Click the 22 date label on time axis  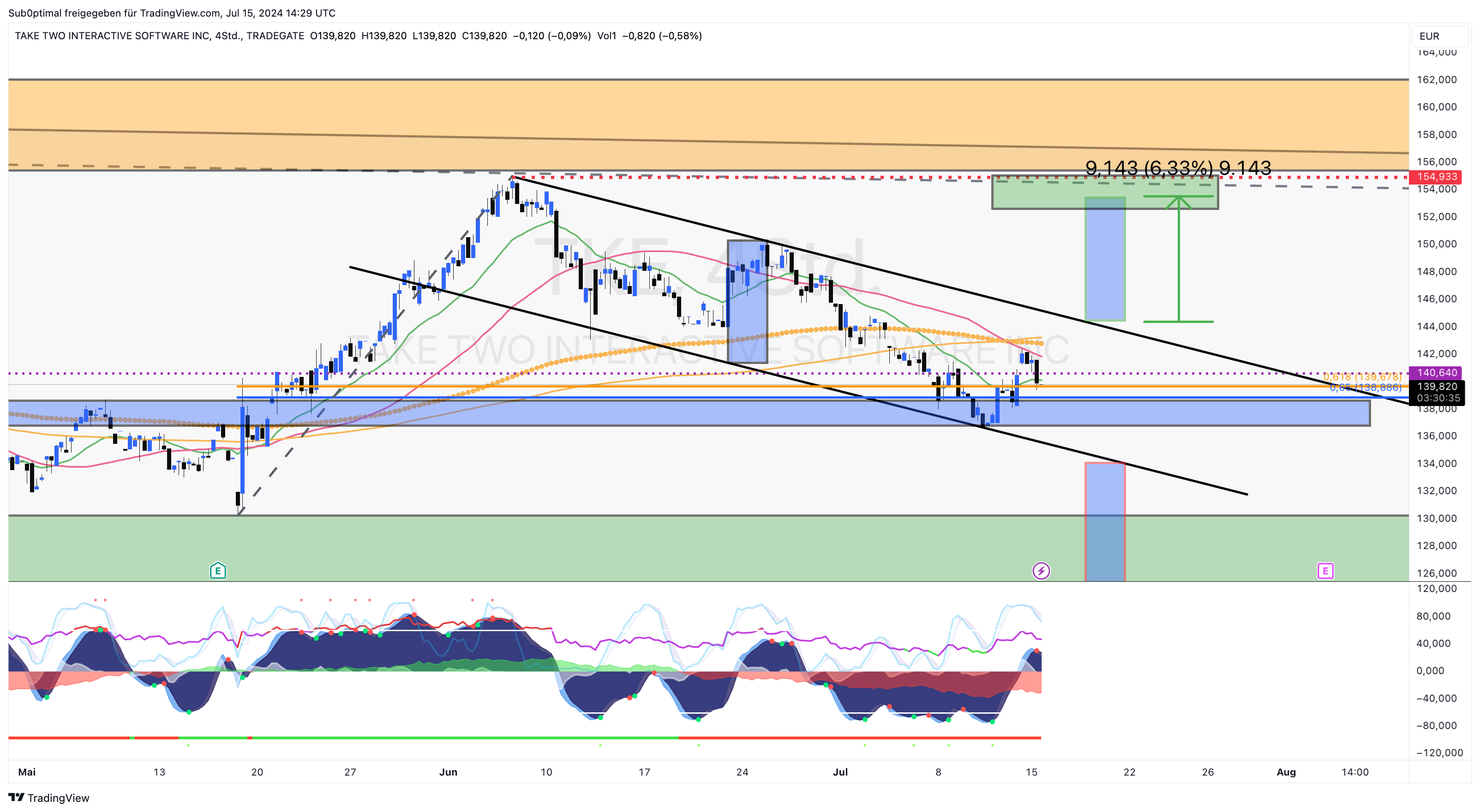(1129, 772)
